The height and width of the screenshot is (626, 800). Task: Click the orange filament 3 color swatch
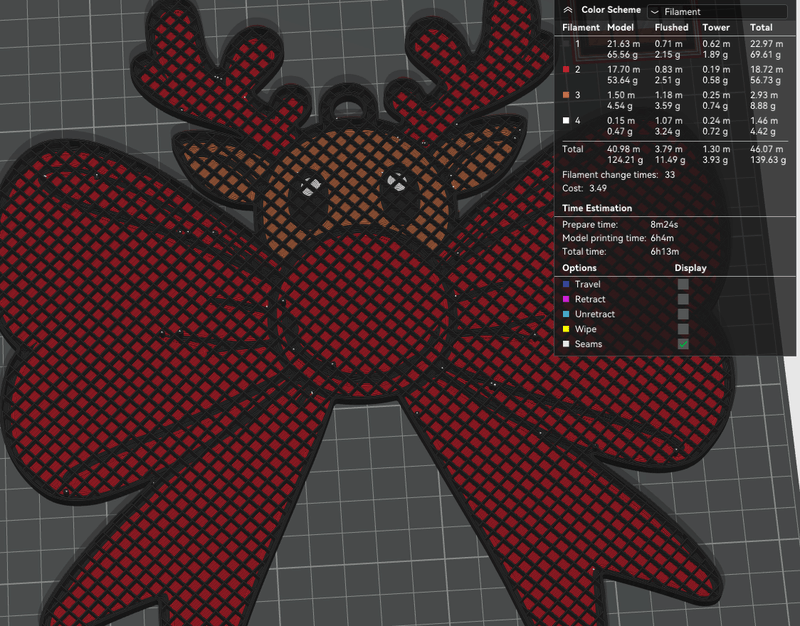point(566,95)
